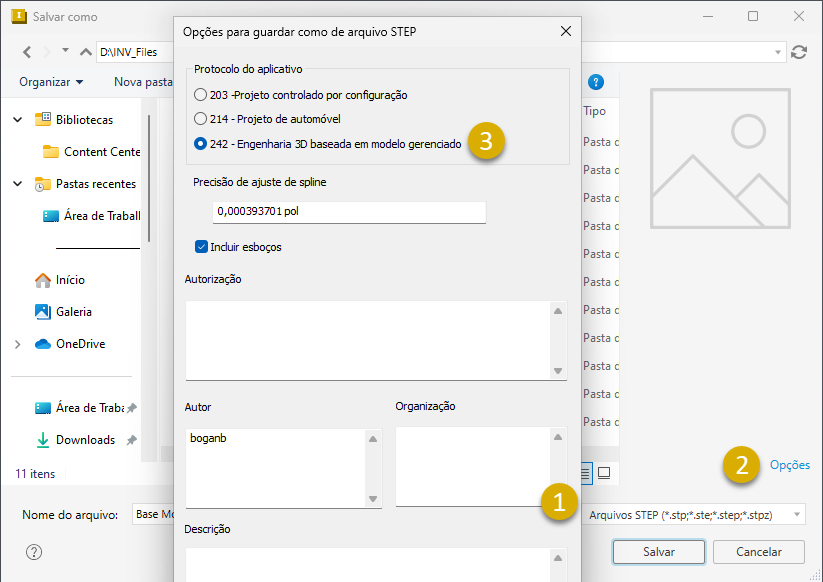The height and width of the screenshot is (582, 823).
Task: Select the OneDrive cloud icon
Action: click(x=43, y=344)
